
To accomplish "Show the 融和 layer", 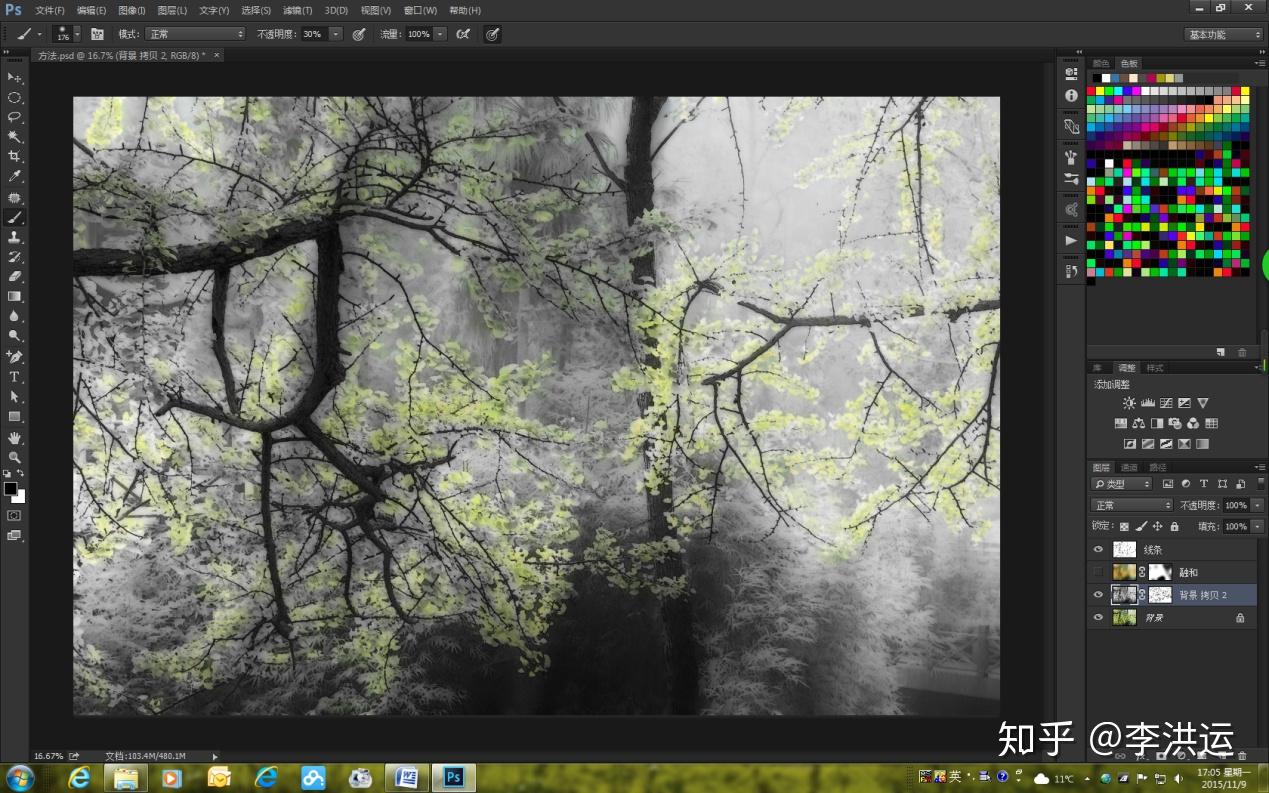I will (x=1098, y=572).
